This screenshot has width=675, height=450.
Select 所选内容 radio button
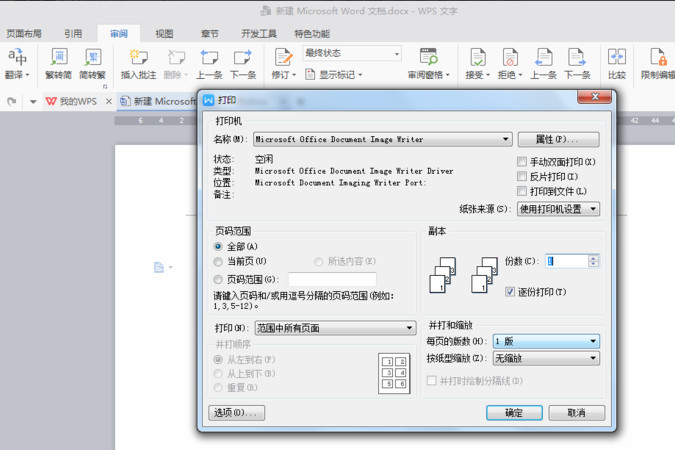pos(319,261)
